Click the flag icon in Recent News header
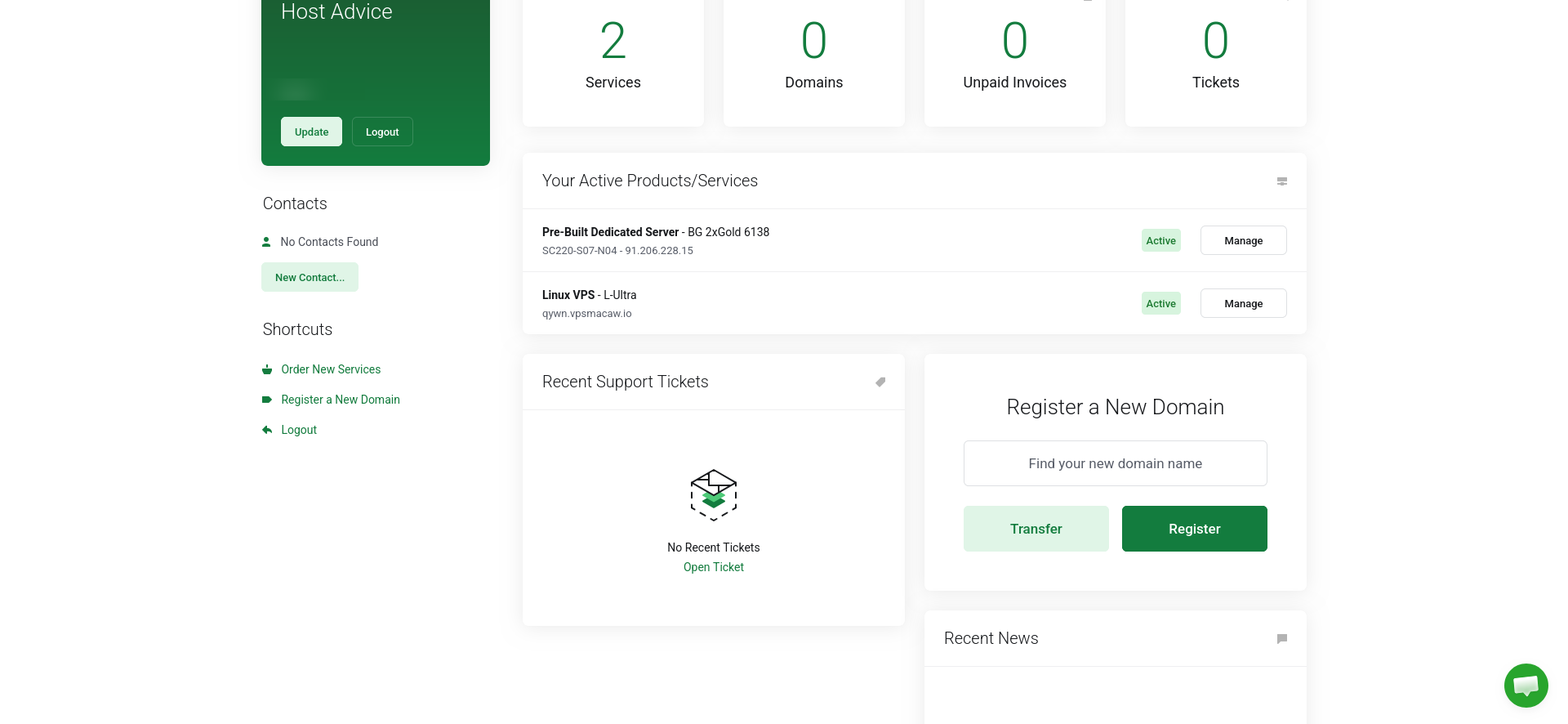This screenshot has width=1568, height=724. point(1282,639)
